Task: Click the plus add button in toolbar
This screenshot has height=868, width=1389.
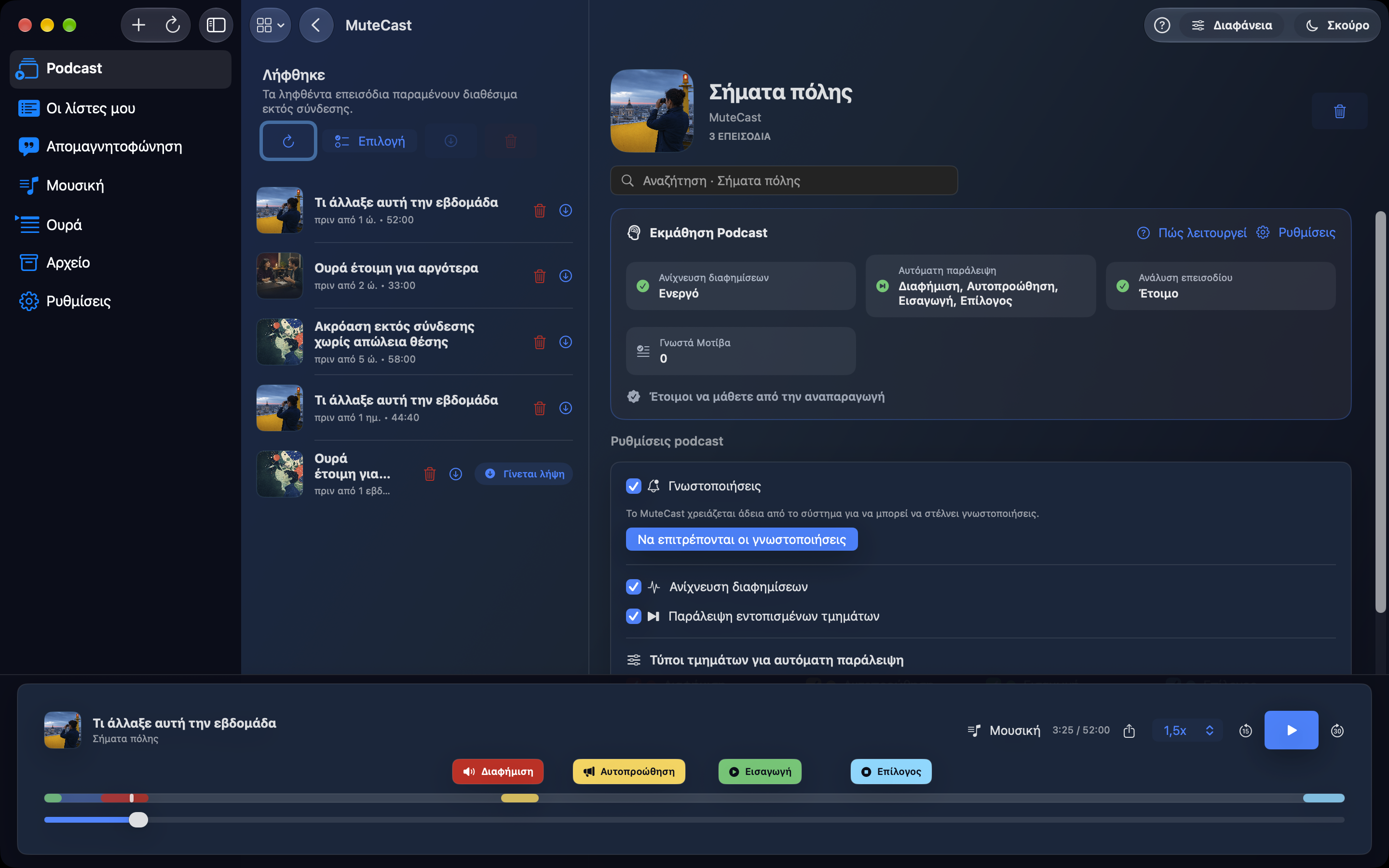Action: click(x=138, y=25)
